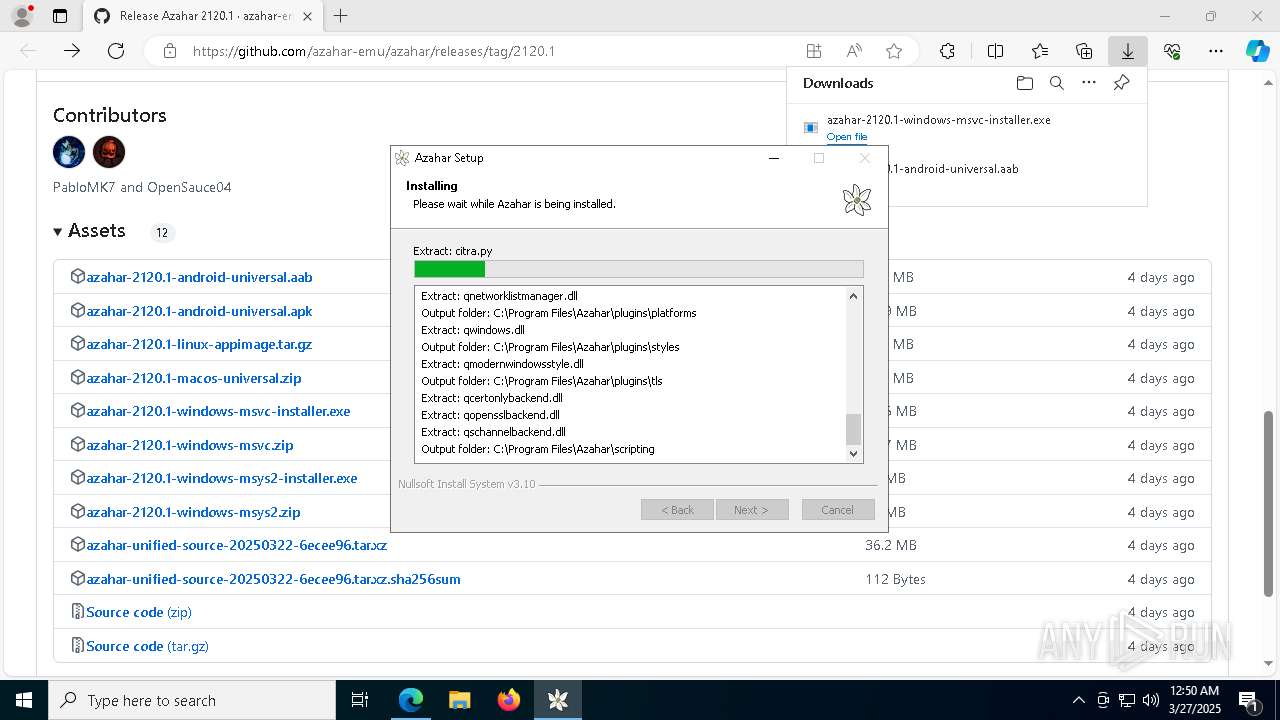Download azahar-unified-source tar.xz archive
Screen dimensions: 1280x720
click(237, 545)
